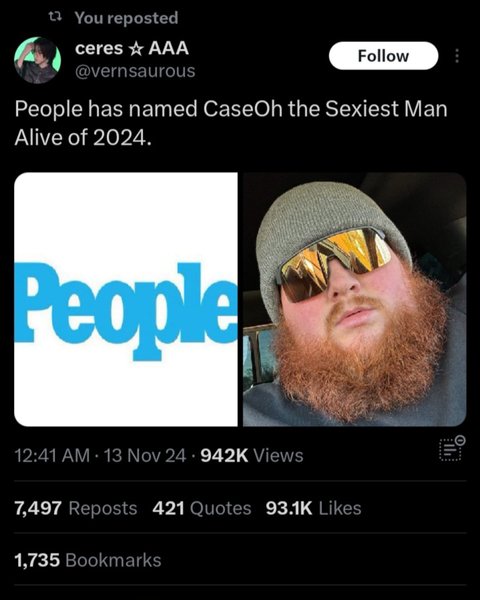Tap the repost arrows icon above the tweet
Screen dimensions: 480x600
click(56, 17)
